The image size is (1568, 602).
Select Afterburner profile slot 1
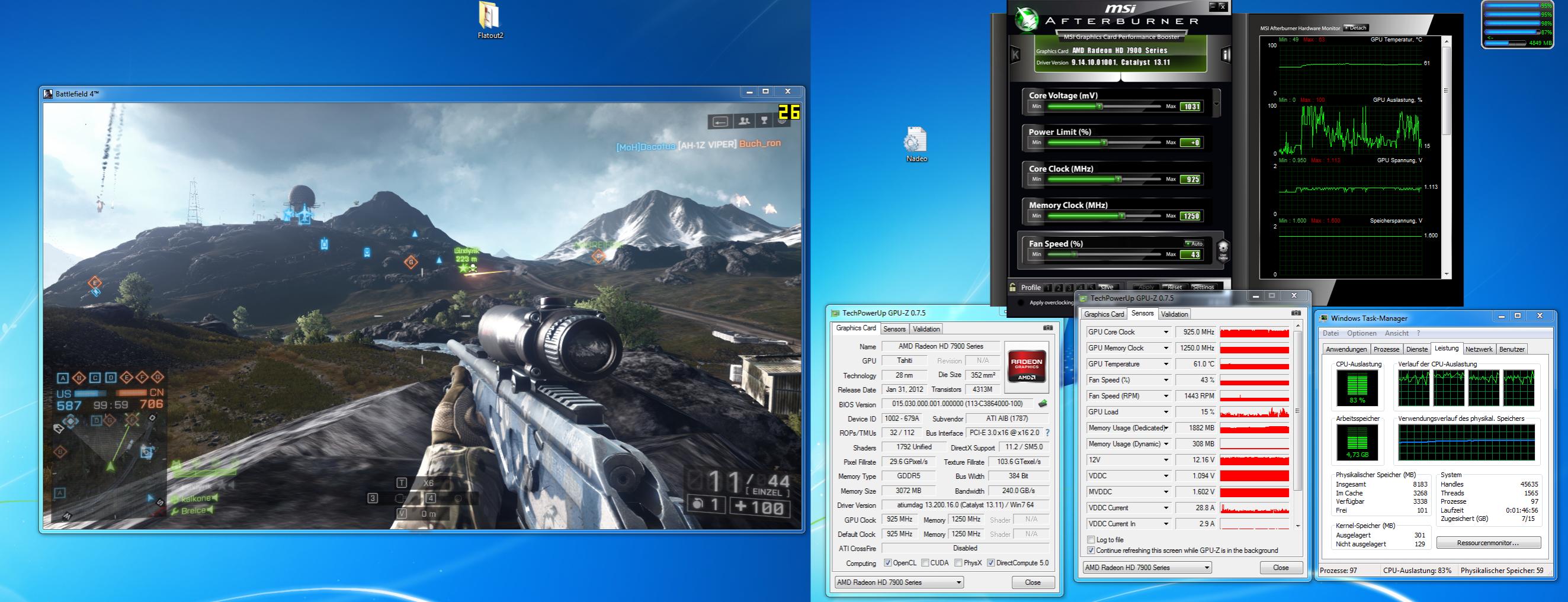pyautogui.click(x=1048, y=288)
